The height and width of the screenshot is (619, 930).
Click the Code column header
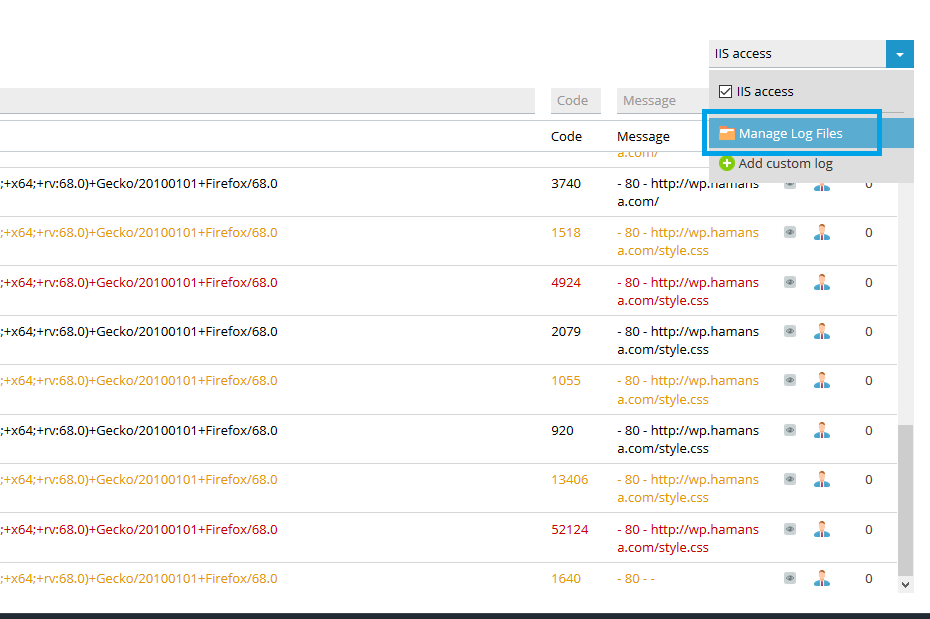point(566,137)
